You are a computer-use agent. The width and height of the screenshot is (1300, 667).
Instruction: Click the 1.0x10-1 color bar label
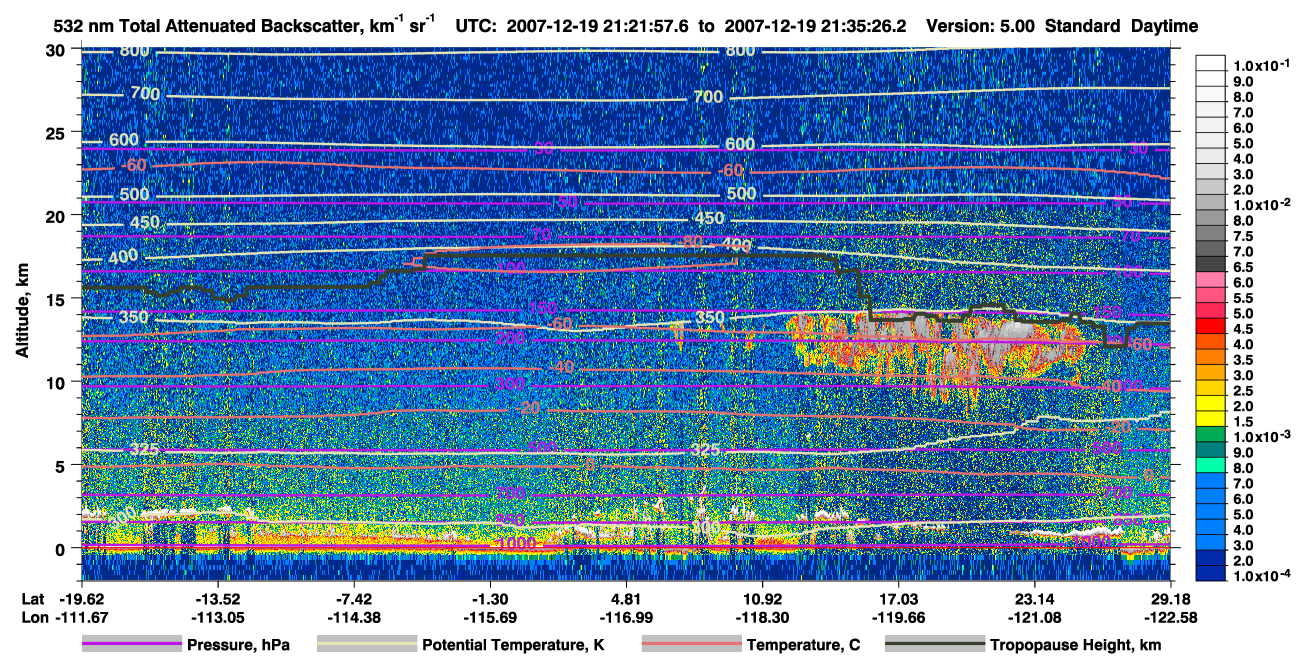[1260, 65]
